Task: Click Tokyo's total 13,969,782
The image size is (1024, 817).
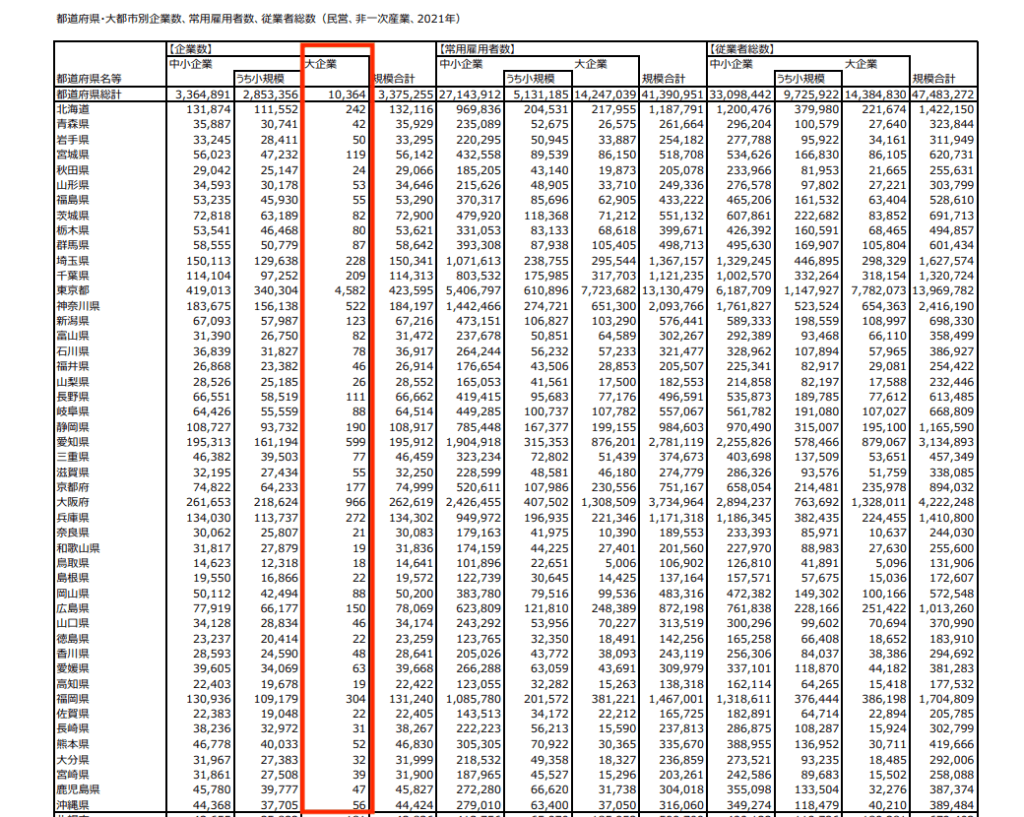Action: (942, 291)
